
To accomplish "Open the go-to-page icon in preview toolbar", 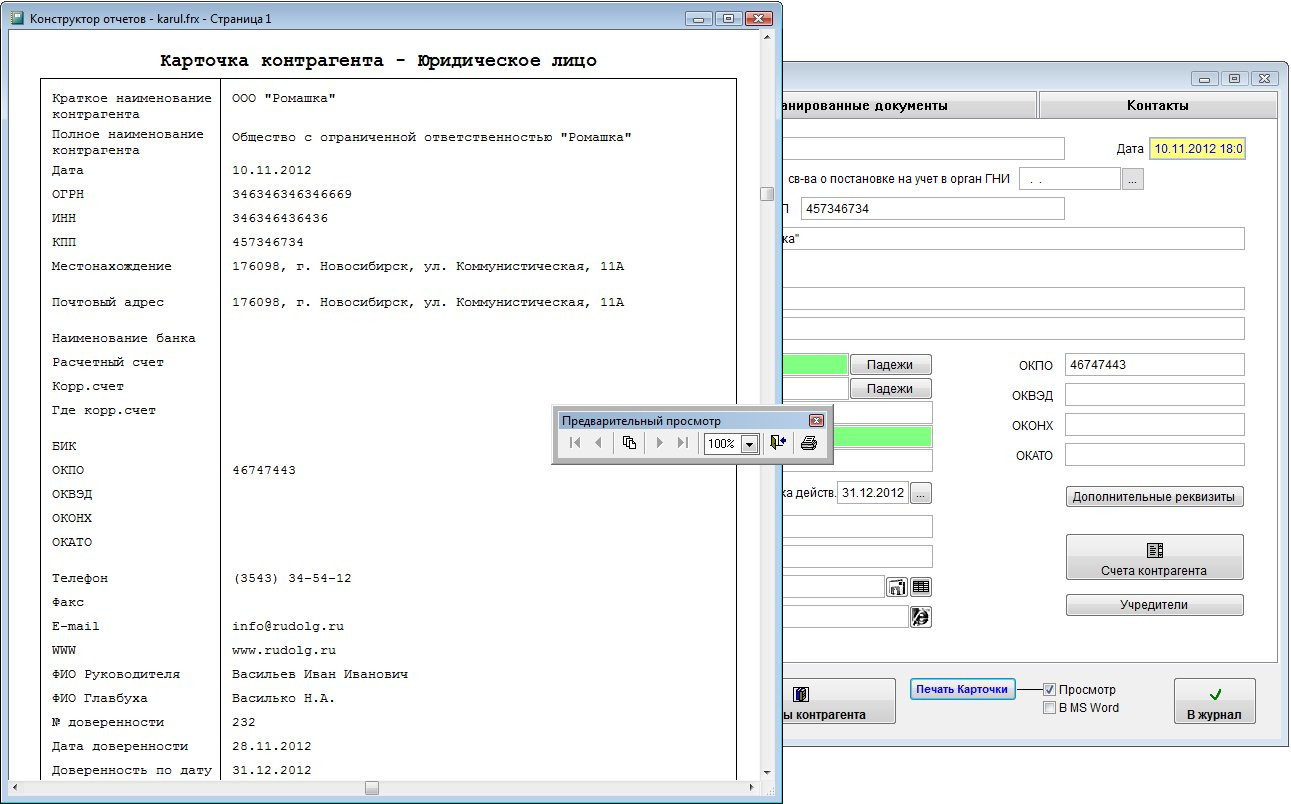I will (x=629, y=443).
